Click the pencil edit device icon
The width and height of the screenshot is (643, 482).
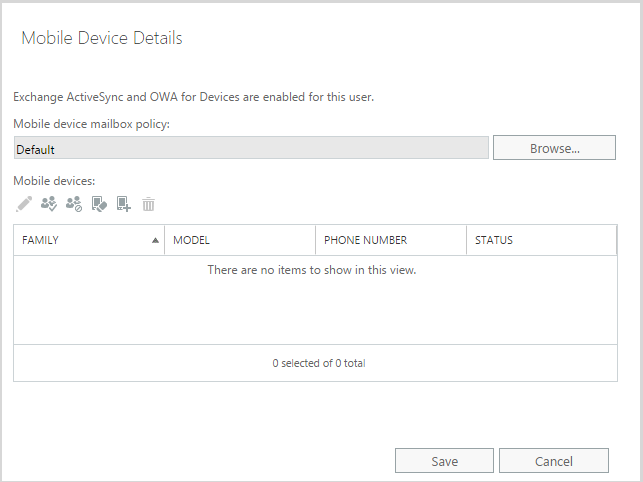click(x=24, y=204)
